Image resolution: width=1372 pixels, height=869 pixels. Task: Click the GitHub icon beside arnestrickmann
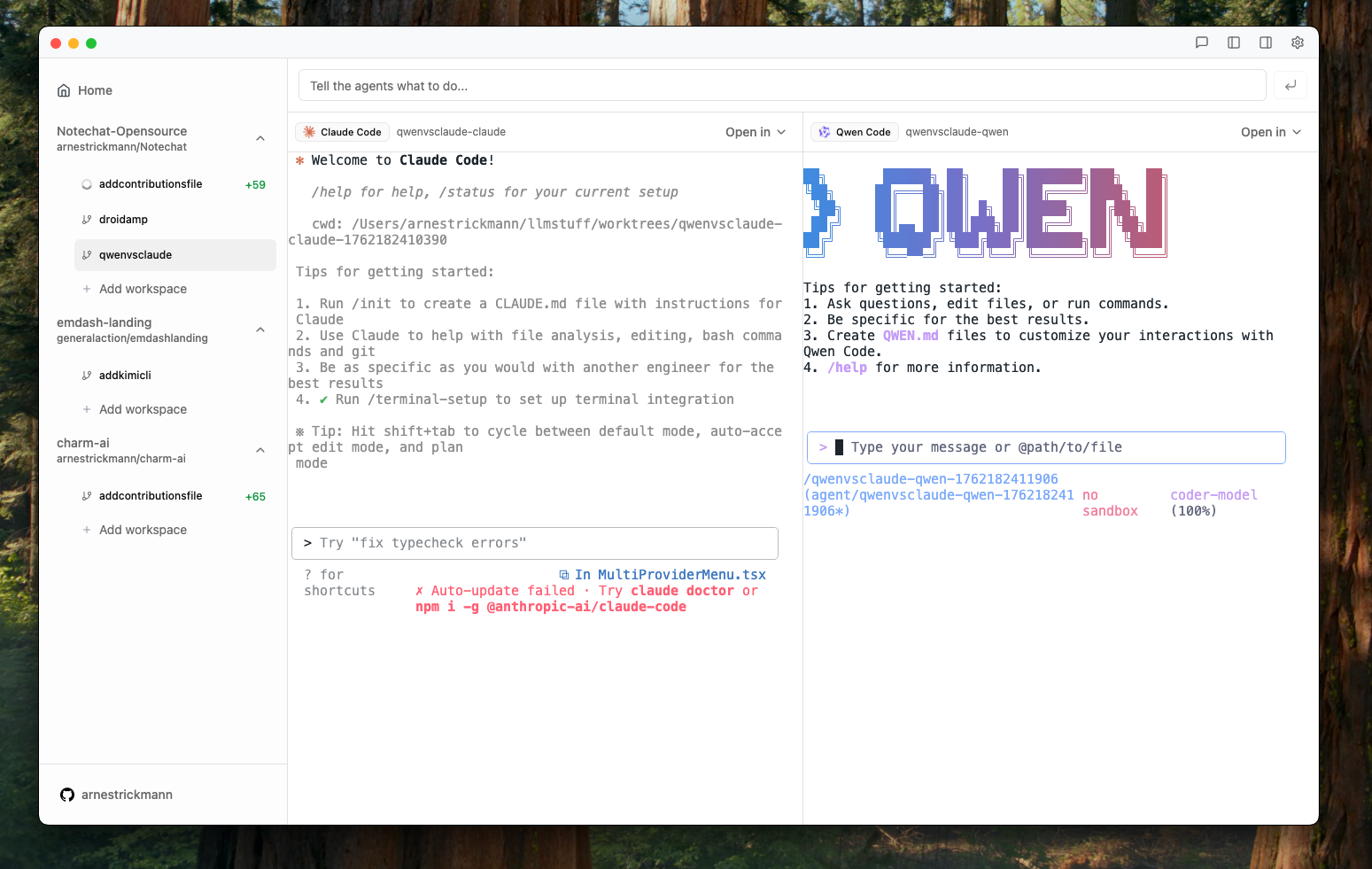[x=67, y=795]
